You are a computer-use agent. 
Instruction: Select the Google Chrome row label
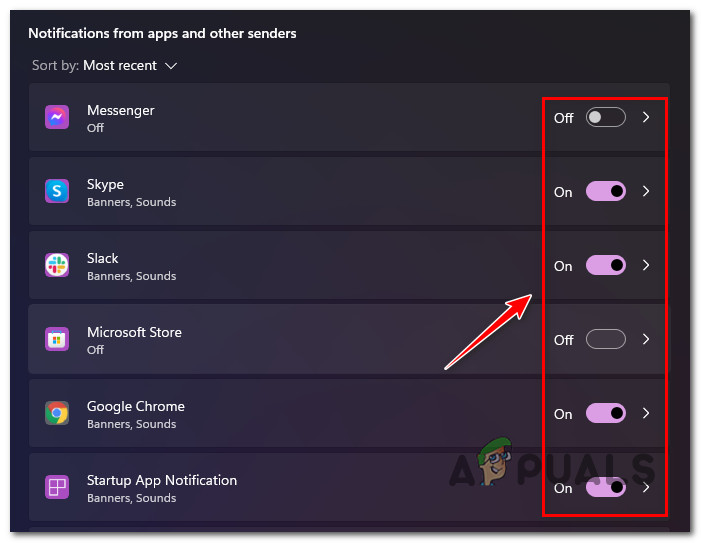click(x=136, y=406)
